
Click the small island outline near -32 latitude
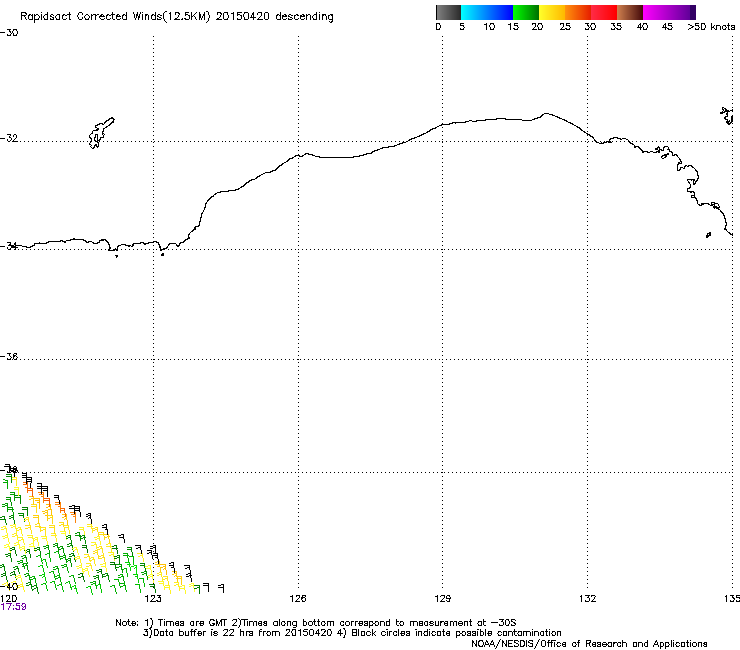click(101, 133)
